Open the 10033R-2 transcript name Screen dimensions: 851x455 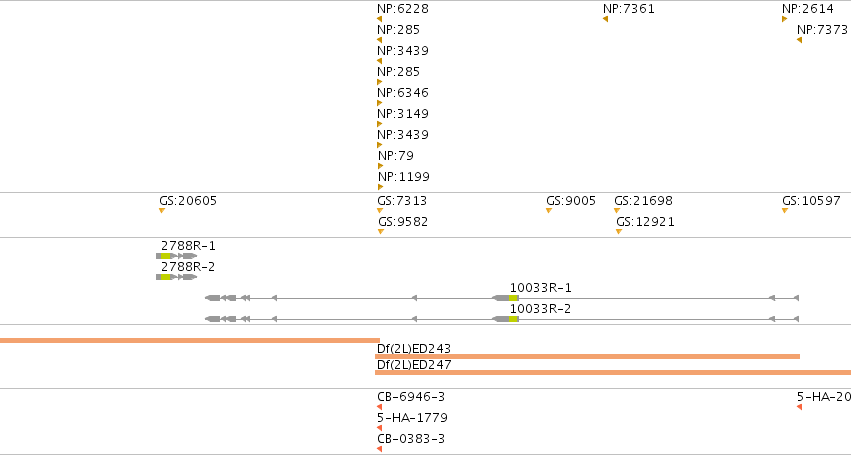pyautogui.click(x=541, y=309)
